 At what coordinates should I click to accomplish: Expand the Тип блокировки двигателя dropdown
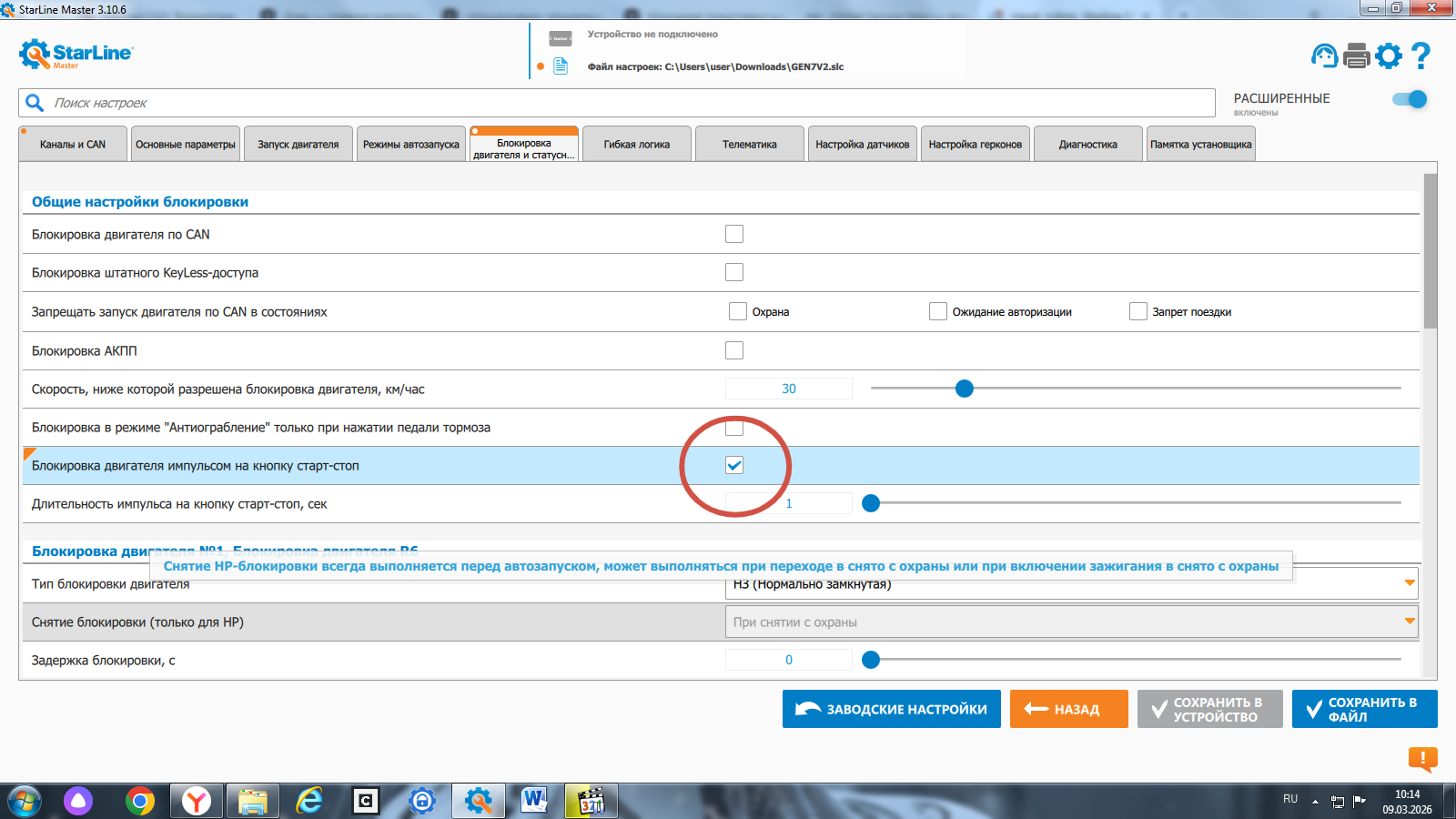click(1409, 583)
